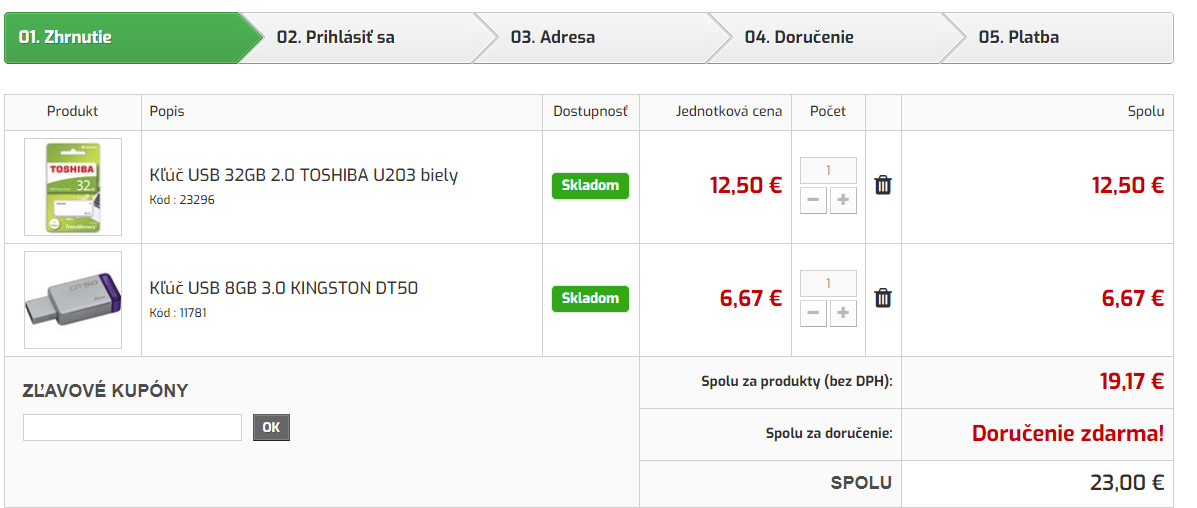Open the Toshiba USB product thumbnail
Image resolution: width=1197 pixels, height=508 pixels.
click(x=73, y=186)
